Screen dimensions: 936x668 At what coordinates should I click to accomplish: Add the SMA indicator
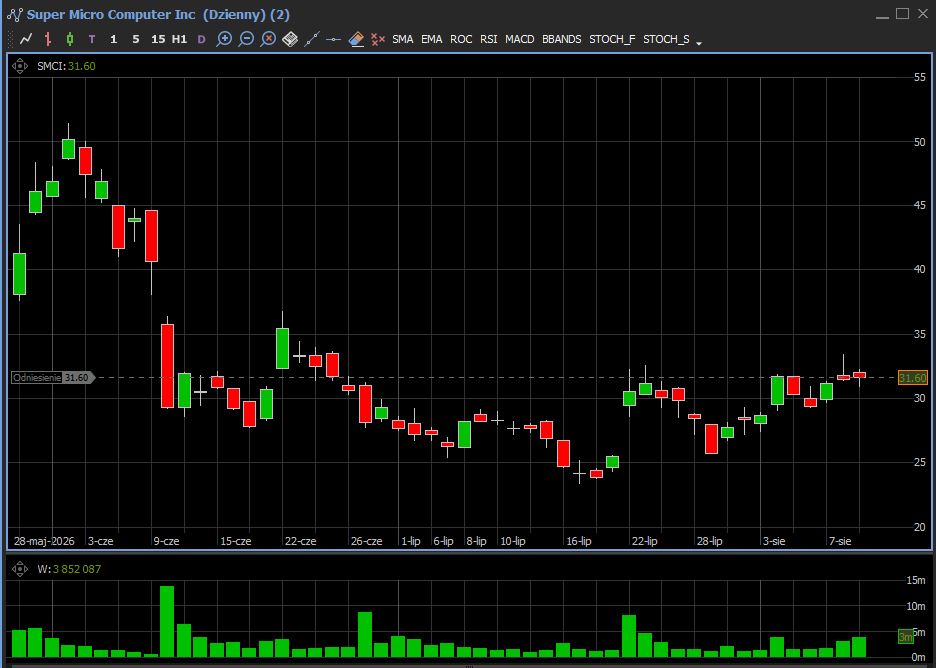(402, 39)
